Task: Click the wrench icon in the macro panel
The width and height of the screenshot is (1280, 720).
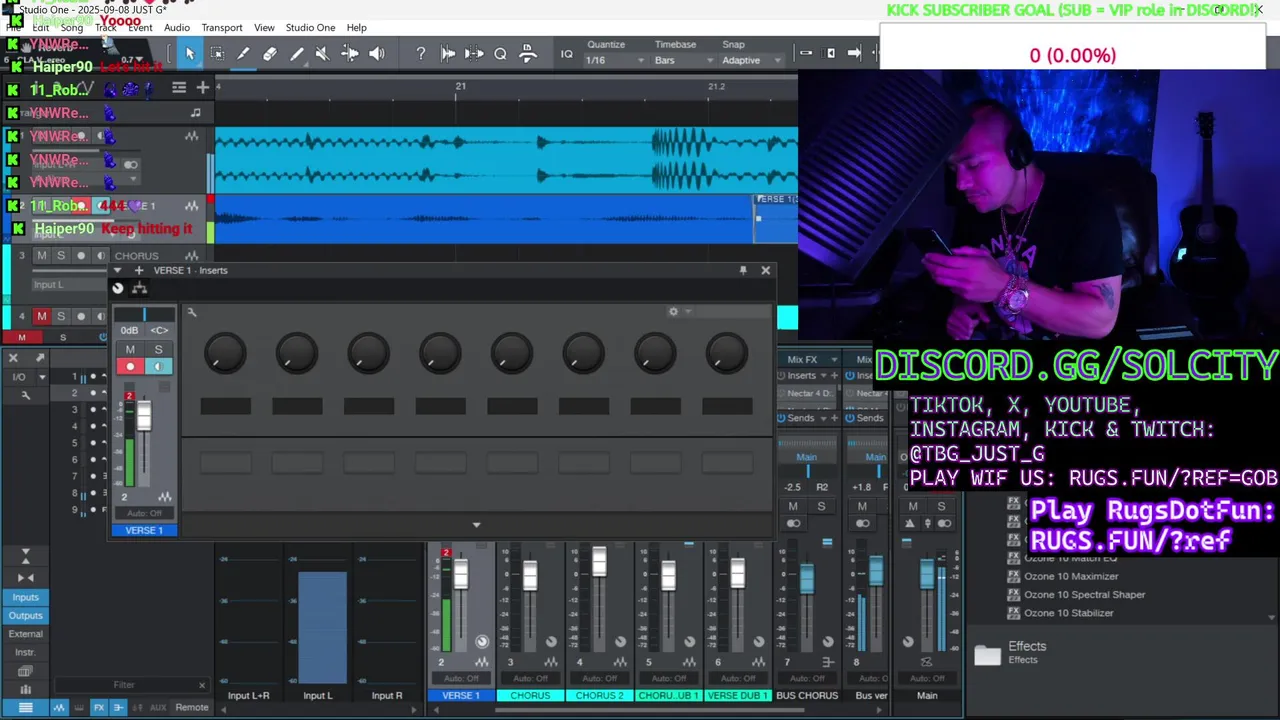Action: (x=191, y=313)
